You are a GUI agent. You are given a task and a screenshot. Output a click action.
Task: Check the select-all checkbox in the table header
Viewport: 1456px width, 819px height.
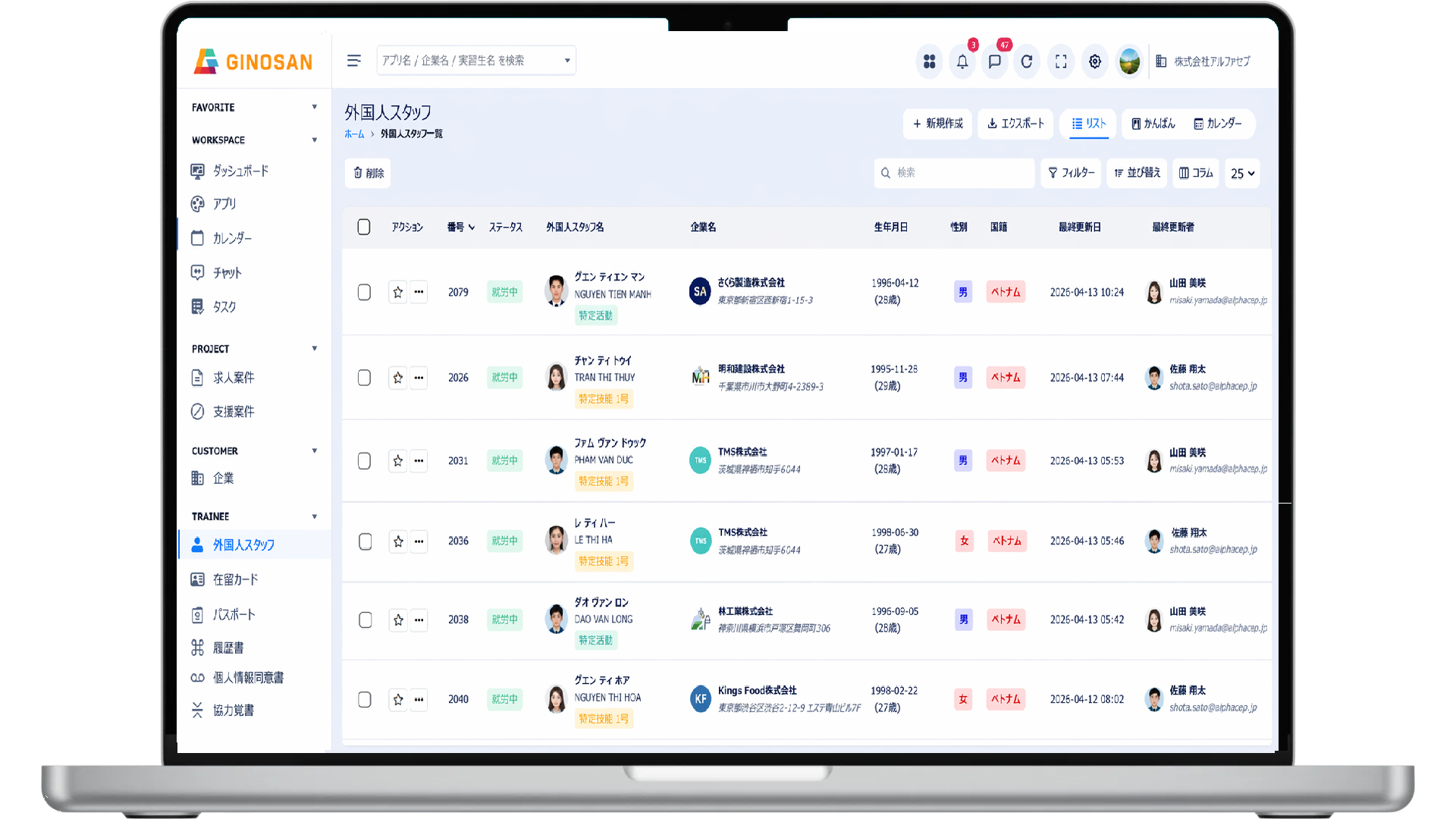click(364, 227)
